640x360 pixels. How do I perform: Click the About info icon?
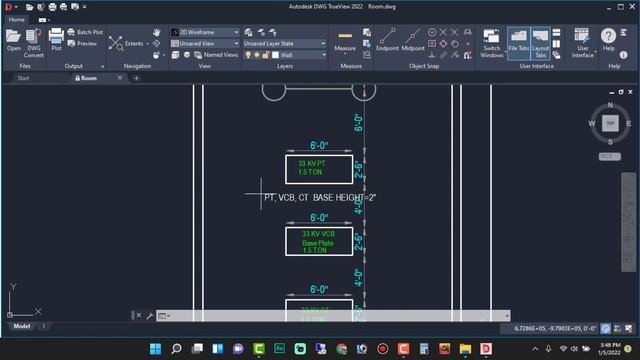[x=623, y=55]
